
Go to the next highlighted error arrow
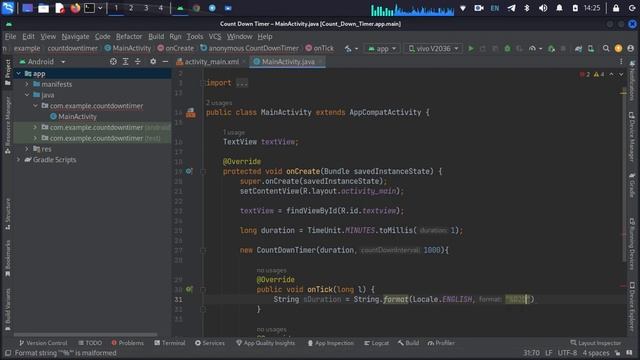point(621,74)
